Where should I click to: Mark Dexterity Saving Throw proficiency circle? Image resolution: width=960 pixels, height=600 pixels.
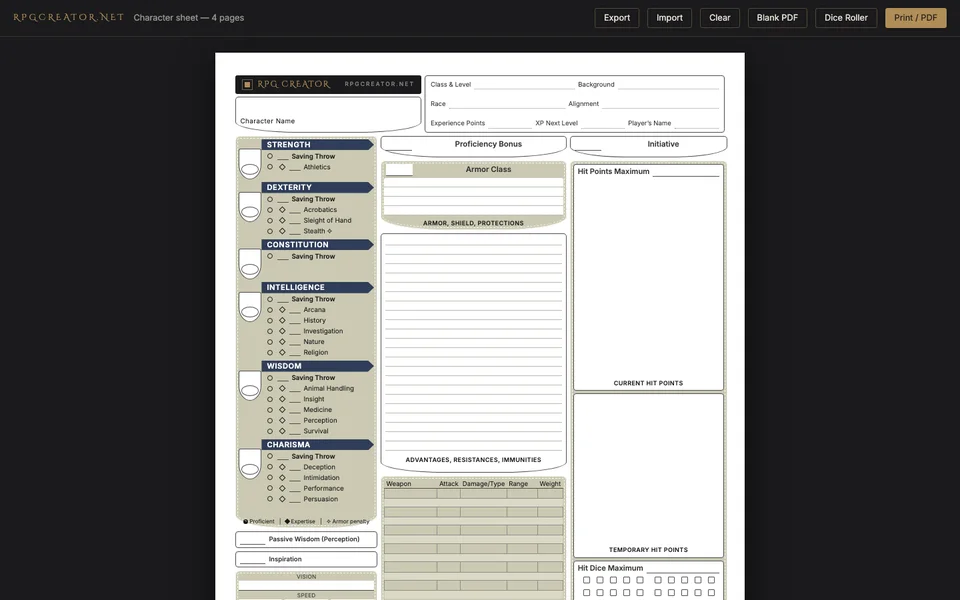click(270, 199)
